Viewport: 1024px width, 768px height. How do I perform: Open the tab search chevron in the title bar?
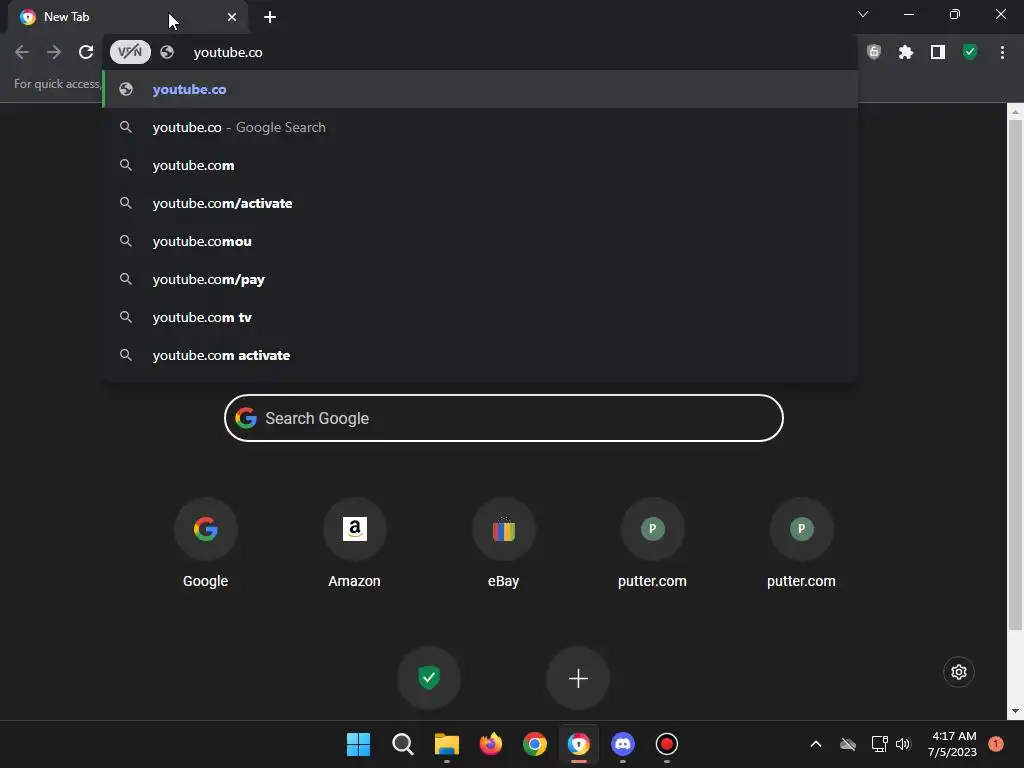coord(863,14)
